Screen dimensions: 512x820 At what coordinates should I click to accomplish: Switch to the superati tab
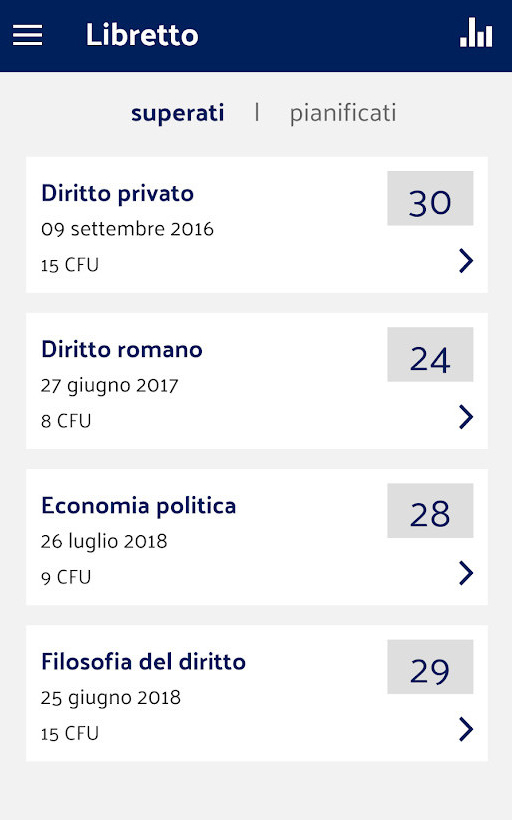(x=177, y=113)
